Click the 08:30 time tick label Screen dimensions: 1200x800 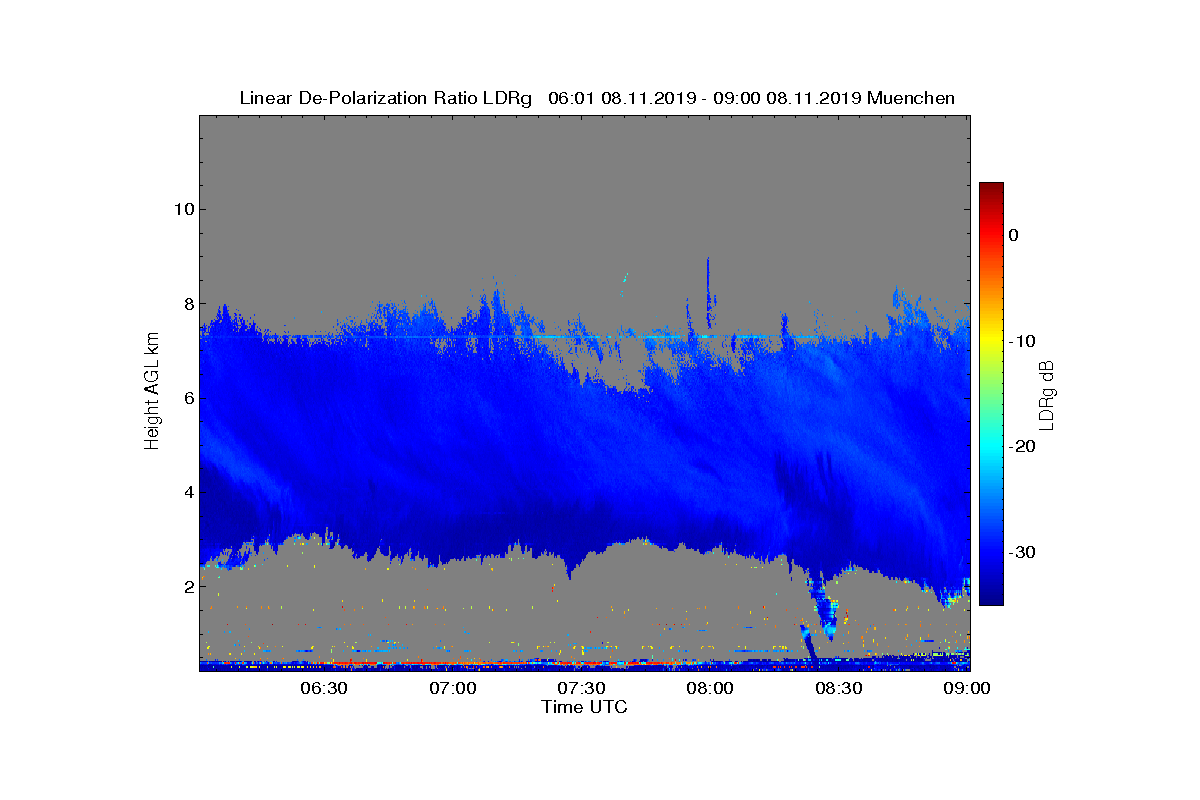click(838, 688)
